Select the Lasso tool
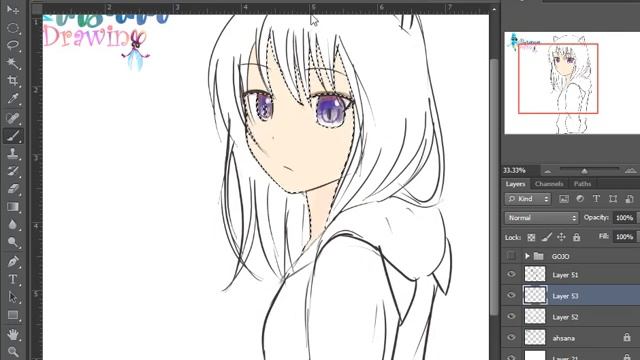 13,45
